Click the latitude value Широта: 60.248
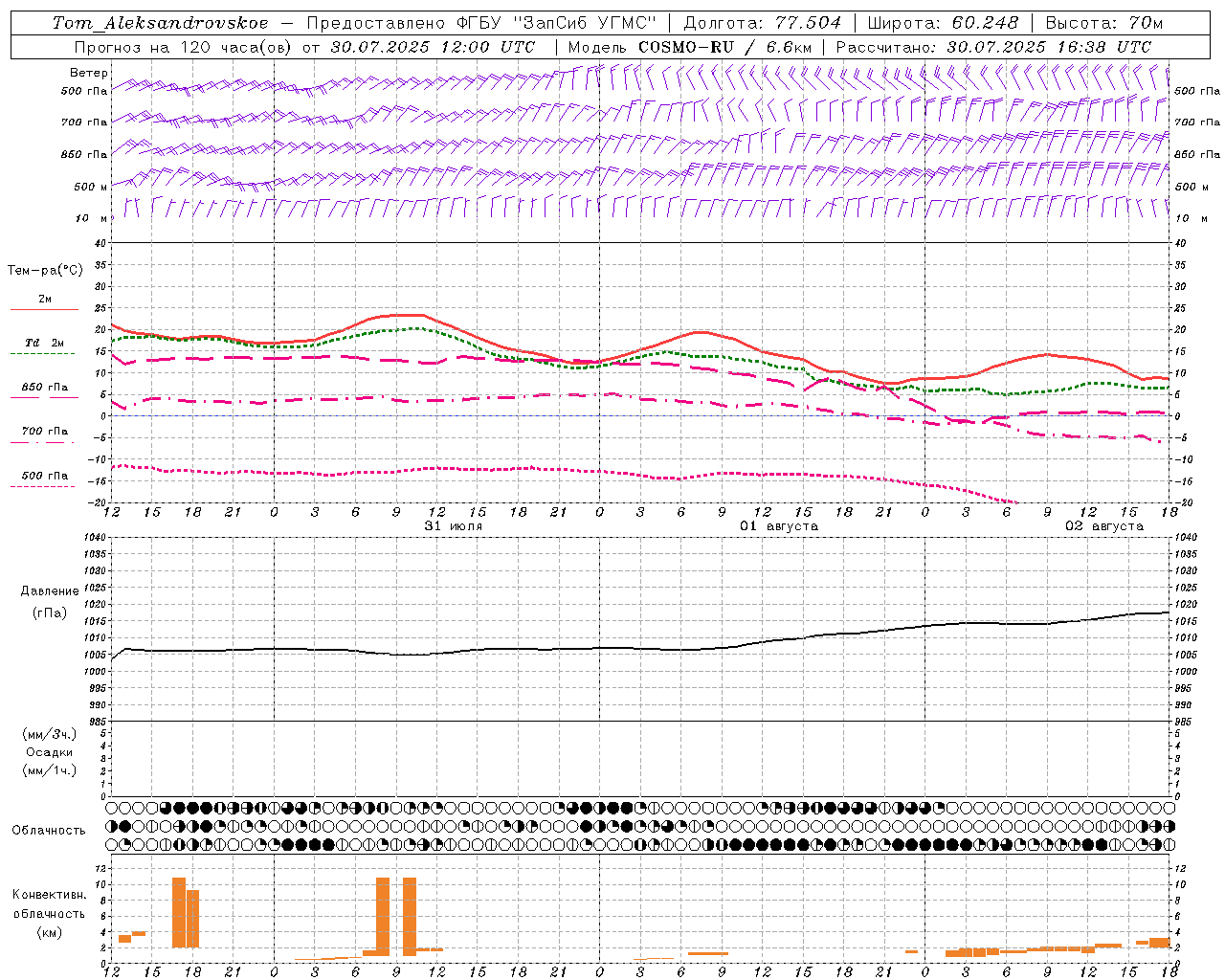Screen dimensions: 1225x980 [943, 23]
